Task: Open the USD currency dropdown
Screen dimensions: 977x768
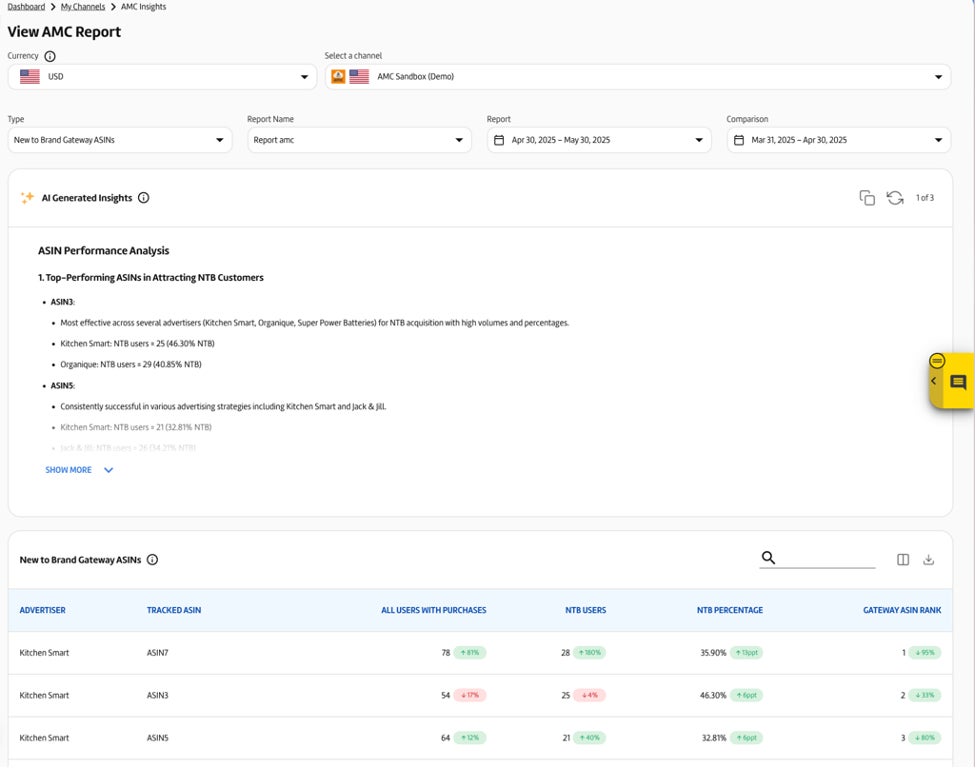Action: (x=161, y=77)
